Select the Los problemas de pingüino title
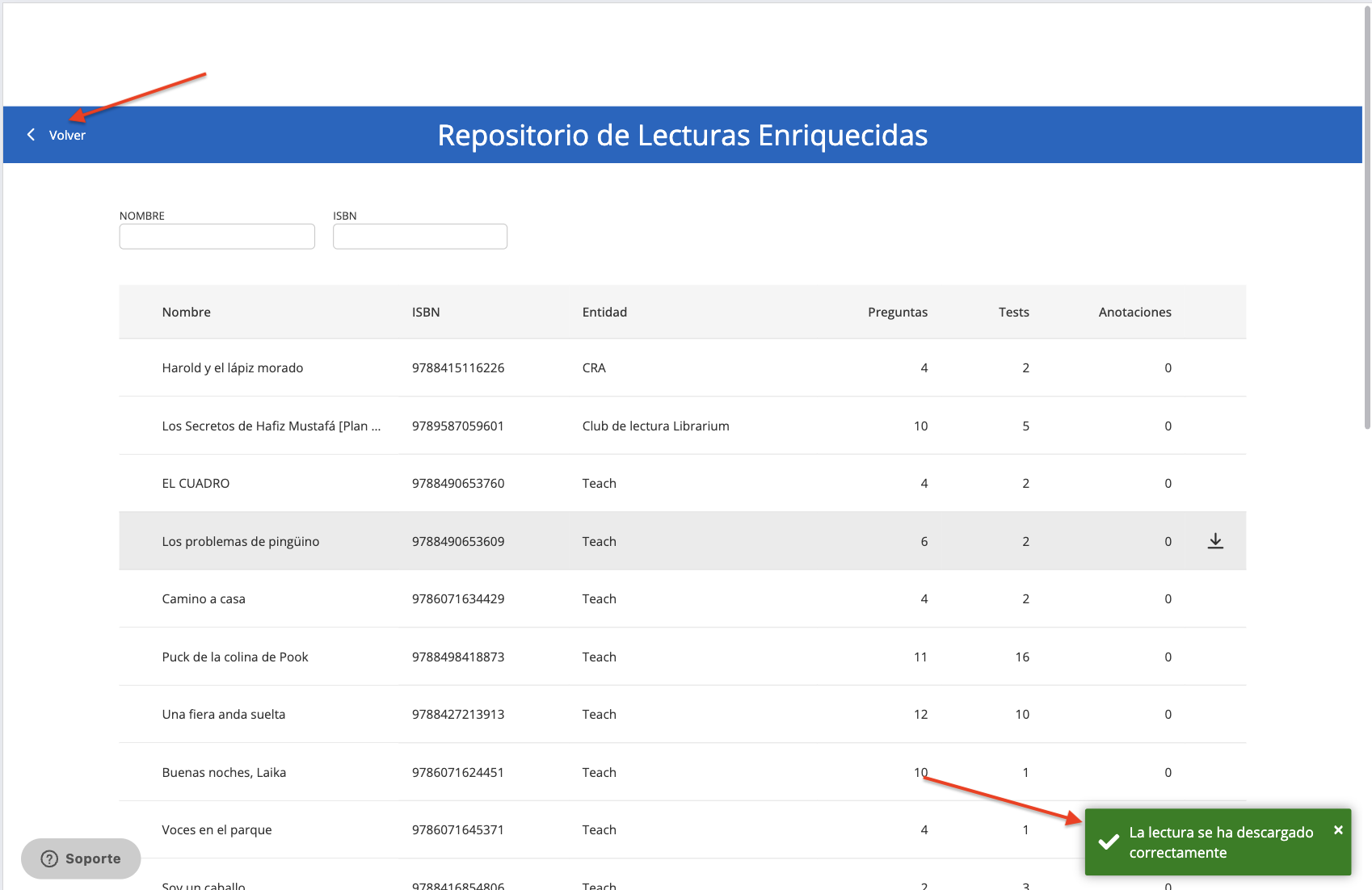This screenshot has height=890, width=1372. pos(241,542)
